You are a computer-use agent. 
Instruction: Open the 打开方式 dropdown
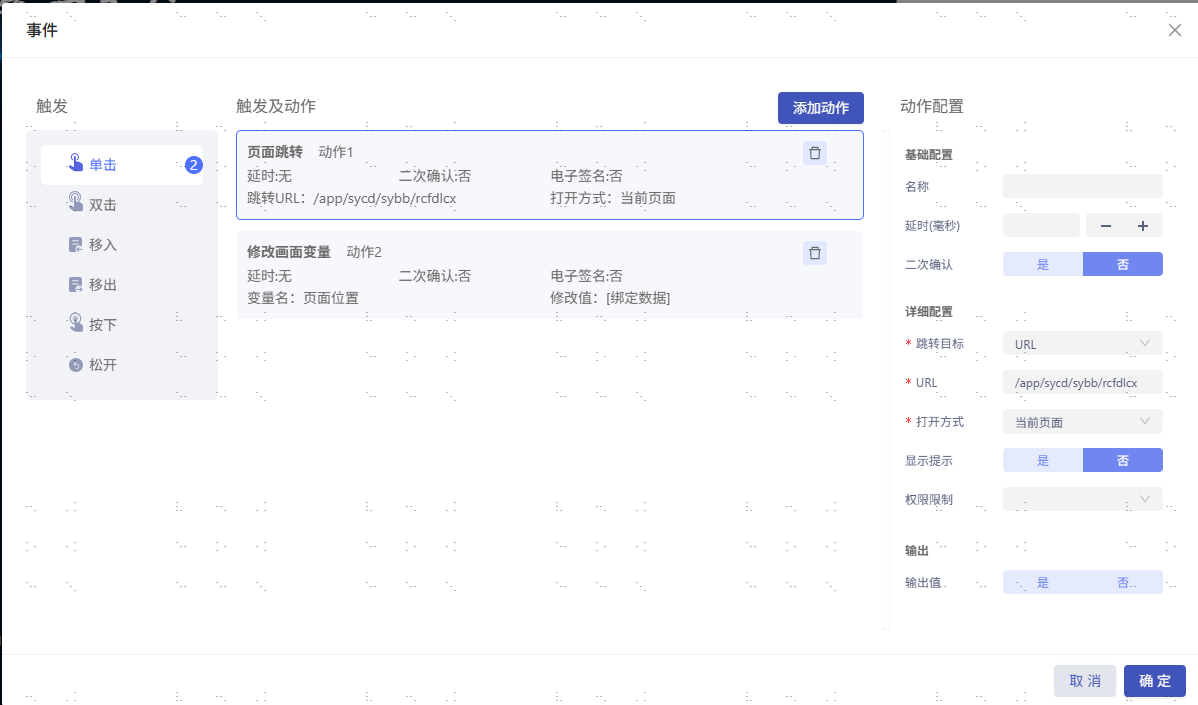(1083, 422)
